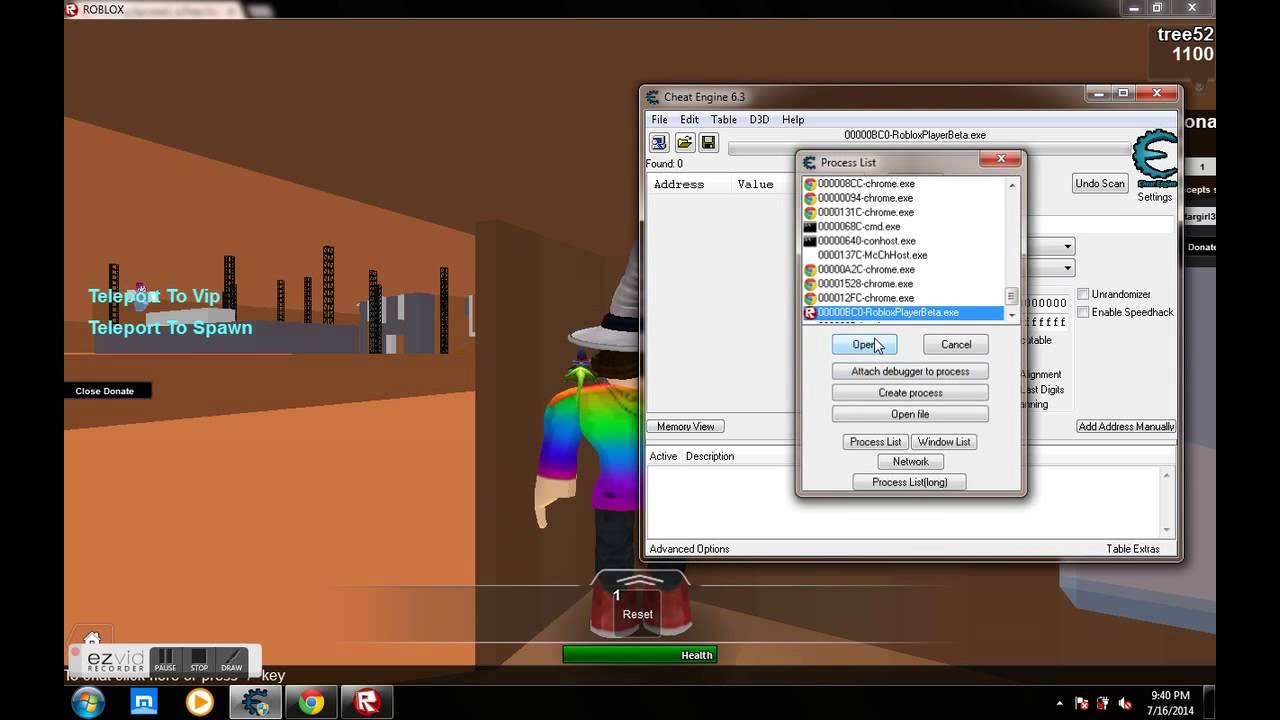Stop the ezvid recording
1280x720 pixels.
199,661
